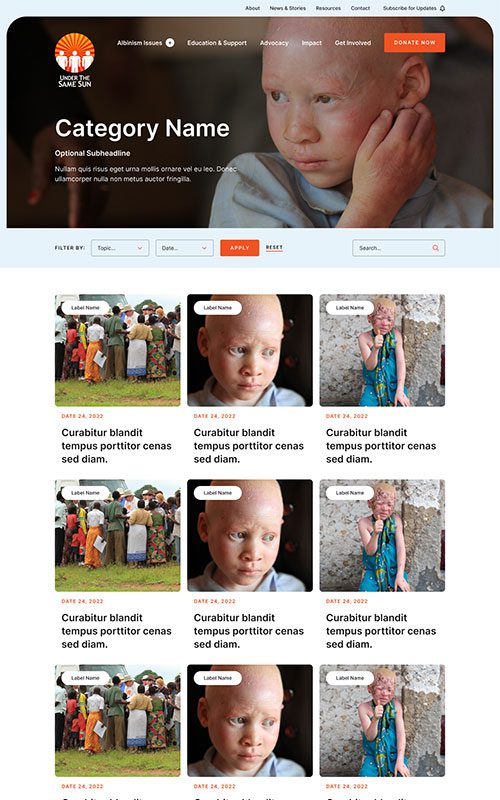The image size is (500, 800).
Task: Click the Under The Same Sun logo
Action: pyautogui.click(x=74, y=61)
